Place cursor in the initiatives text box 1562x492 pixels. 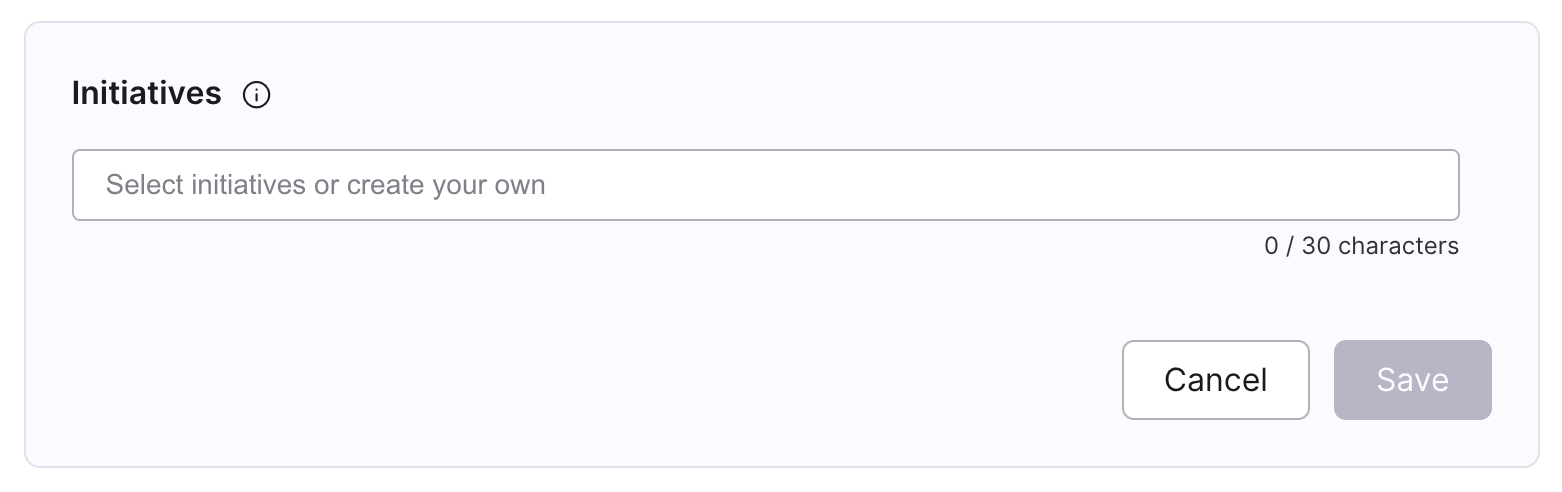coord(765,185)
